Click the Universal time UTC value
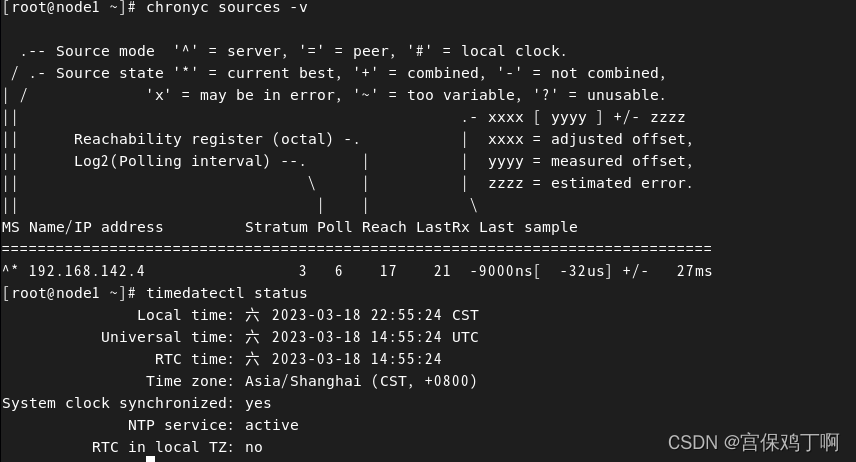 [361, 337]
